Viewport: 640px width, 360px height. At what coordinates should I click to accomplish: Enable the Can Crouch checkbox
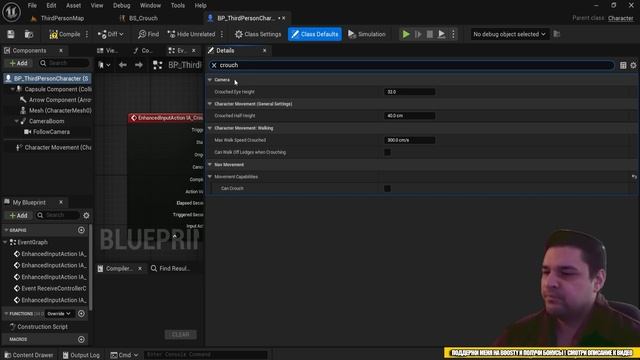click(387, 189)
